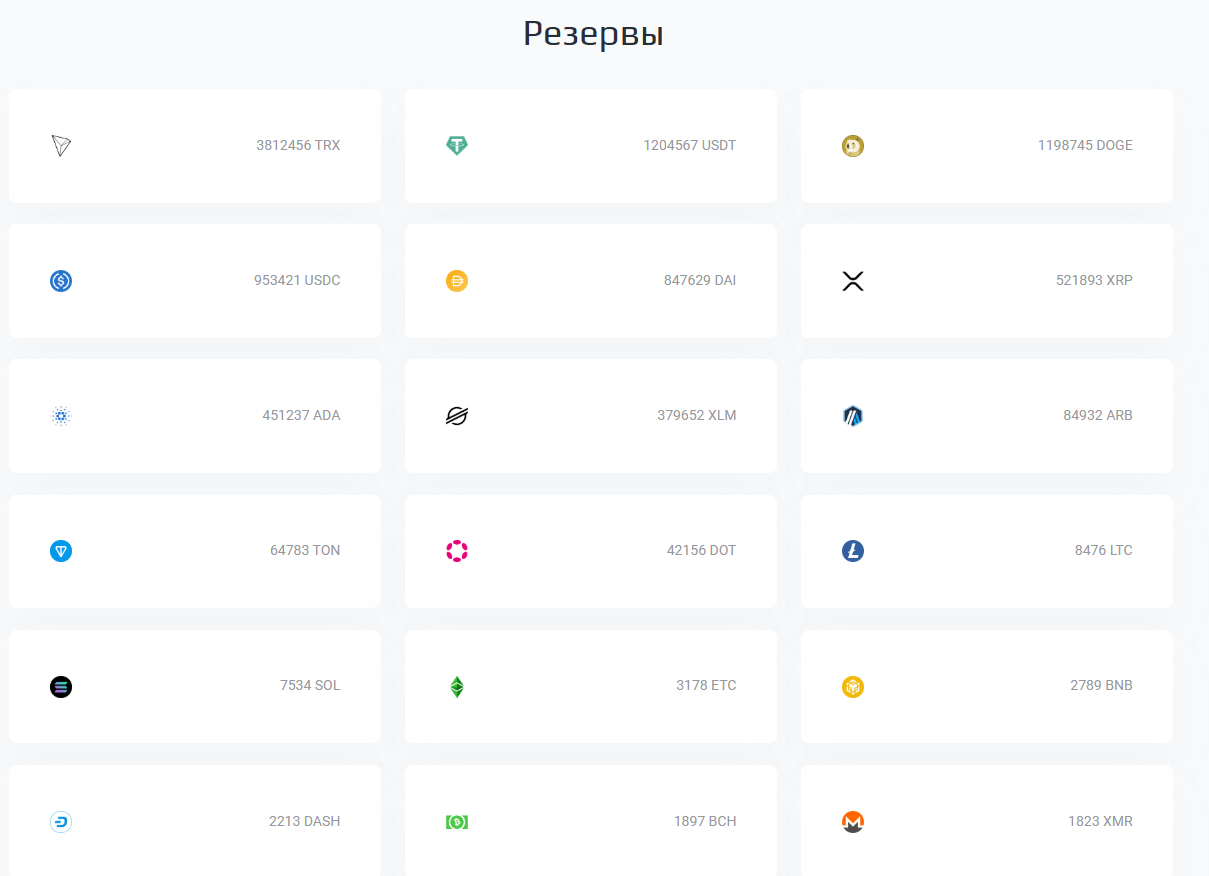This screenshot has height=876, width=1209.
Task: Select the 1823 XMR reserve amount
Action: tap(1100, 822)
